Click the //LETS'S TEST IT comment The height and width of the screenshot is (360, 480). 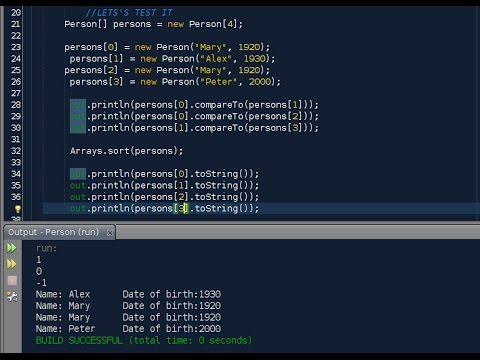click(129, 13)
